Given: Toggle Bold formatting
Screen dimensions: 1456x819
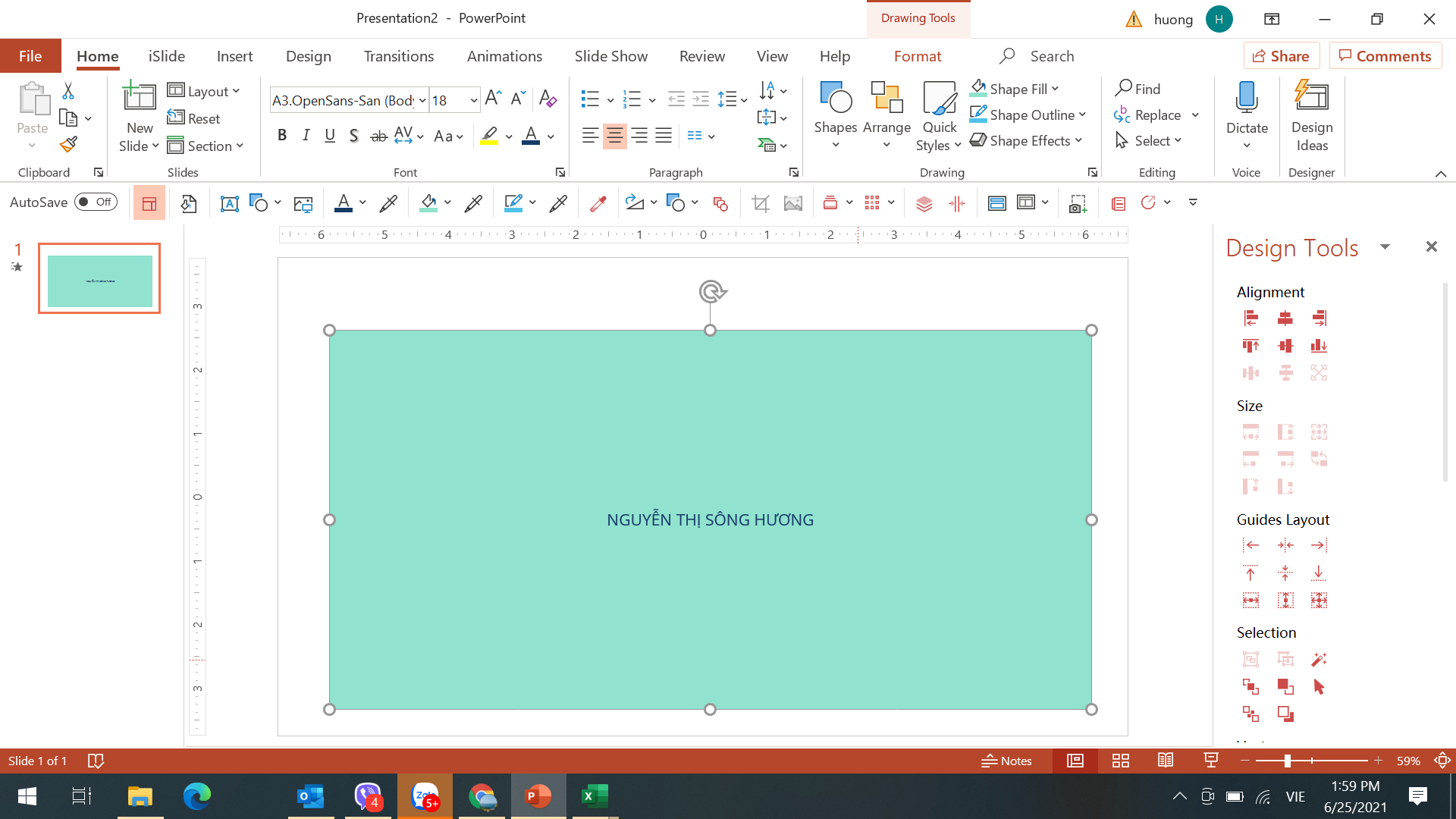Looking at the screenshot, I should [x=282, y=136].
